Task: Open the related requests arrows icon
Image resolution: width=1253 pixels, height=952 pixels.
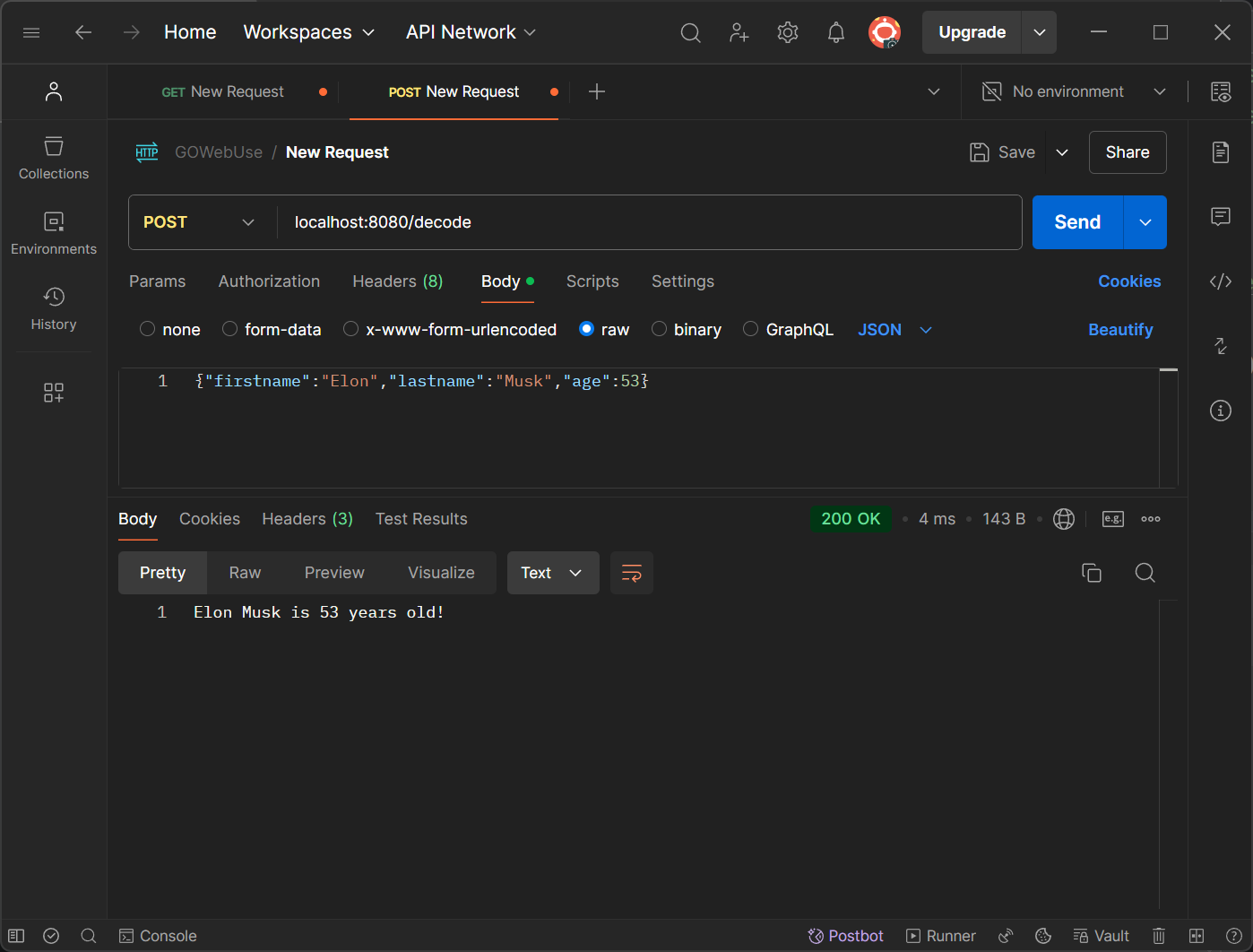Action: point(1221,346)
